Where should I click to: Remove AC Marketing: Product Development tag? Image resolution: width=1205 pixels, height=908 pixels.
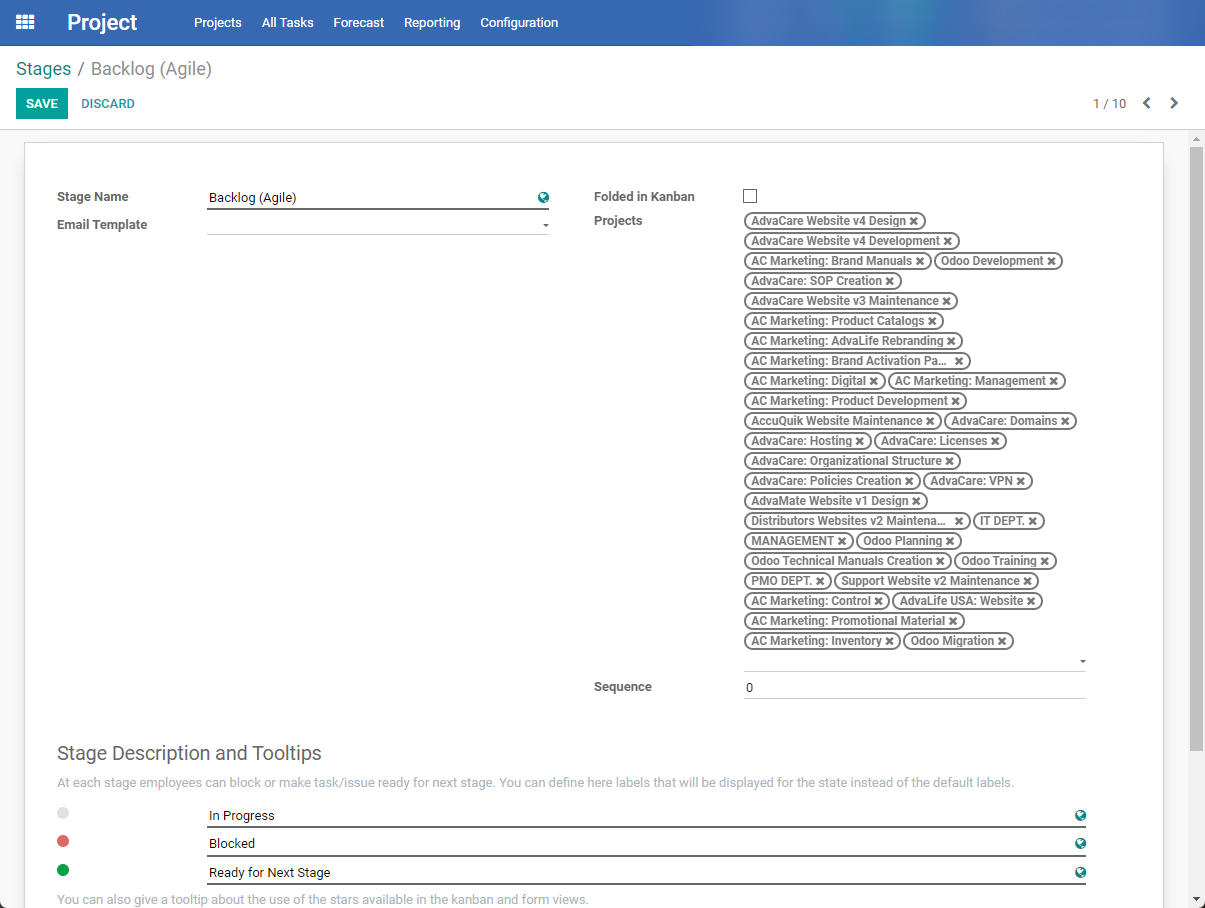pyautogui.click(x=955, y=401)
